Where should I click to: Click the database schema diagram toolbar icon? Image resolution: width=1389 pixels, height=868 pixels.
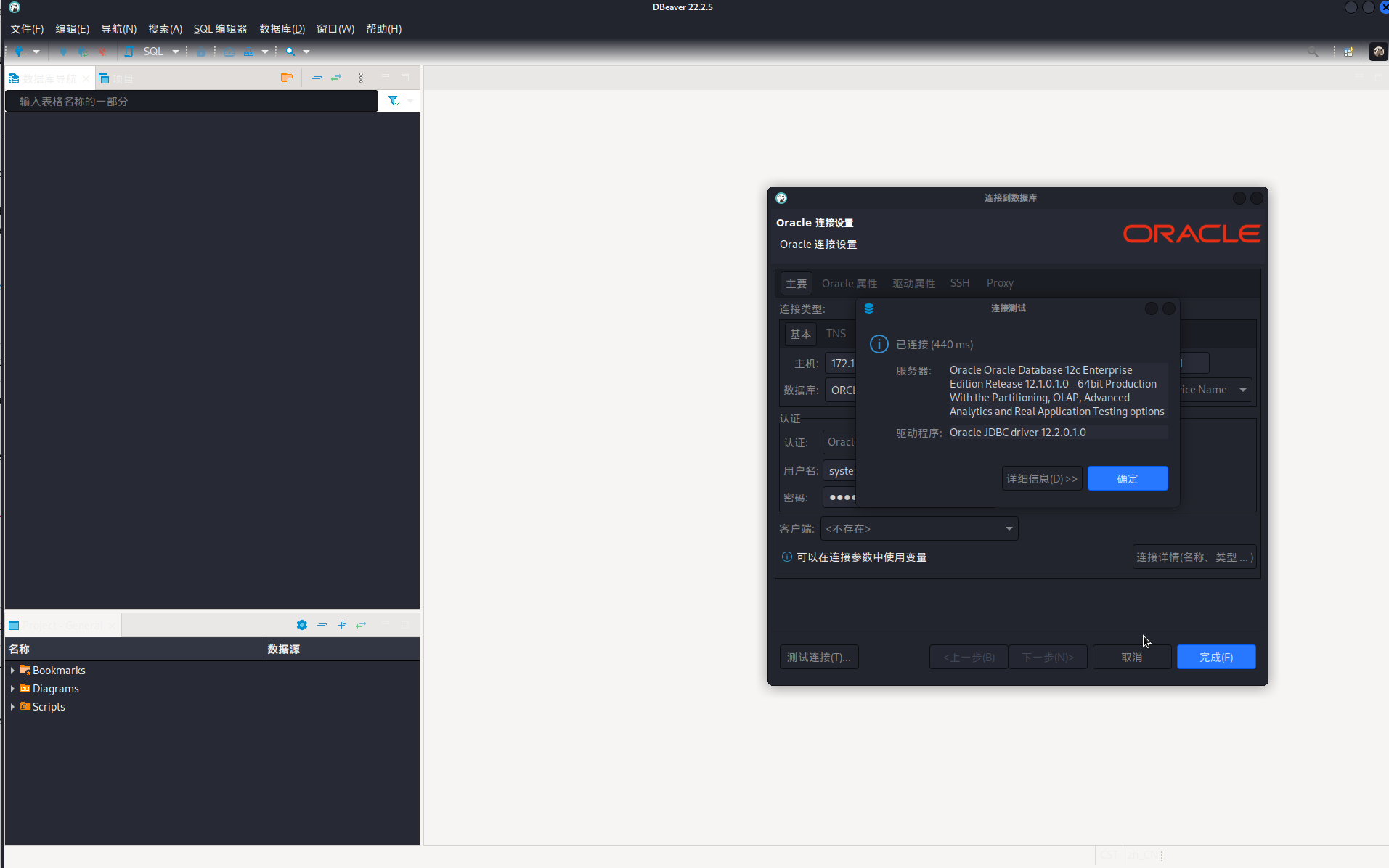point(249,52)
